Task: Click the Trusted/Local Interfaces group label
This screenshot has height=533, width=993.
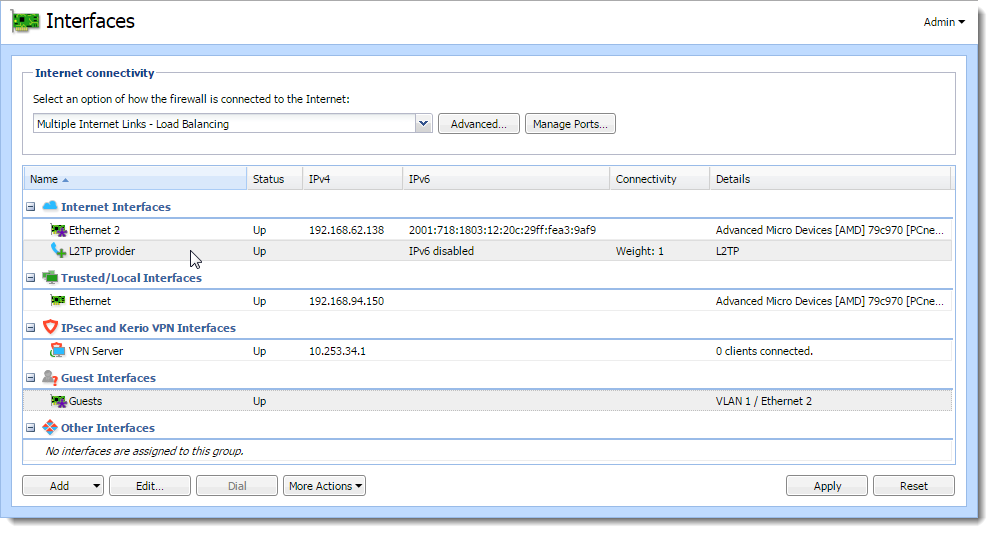Action: [131, 278]
